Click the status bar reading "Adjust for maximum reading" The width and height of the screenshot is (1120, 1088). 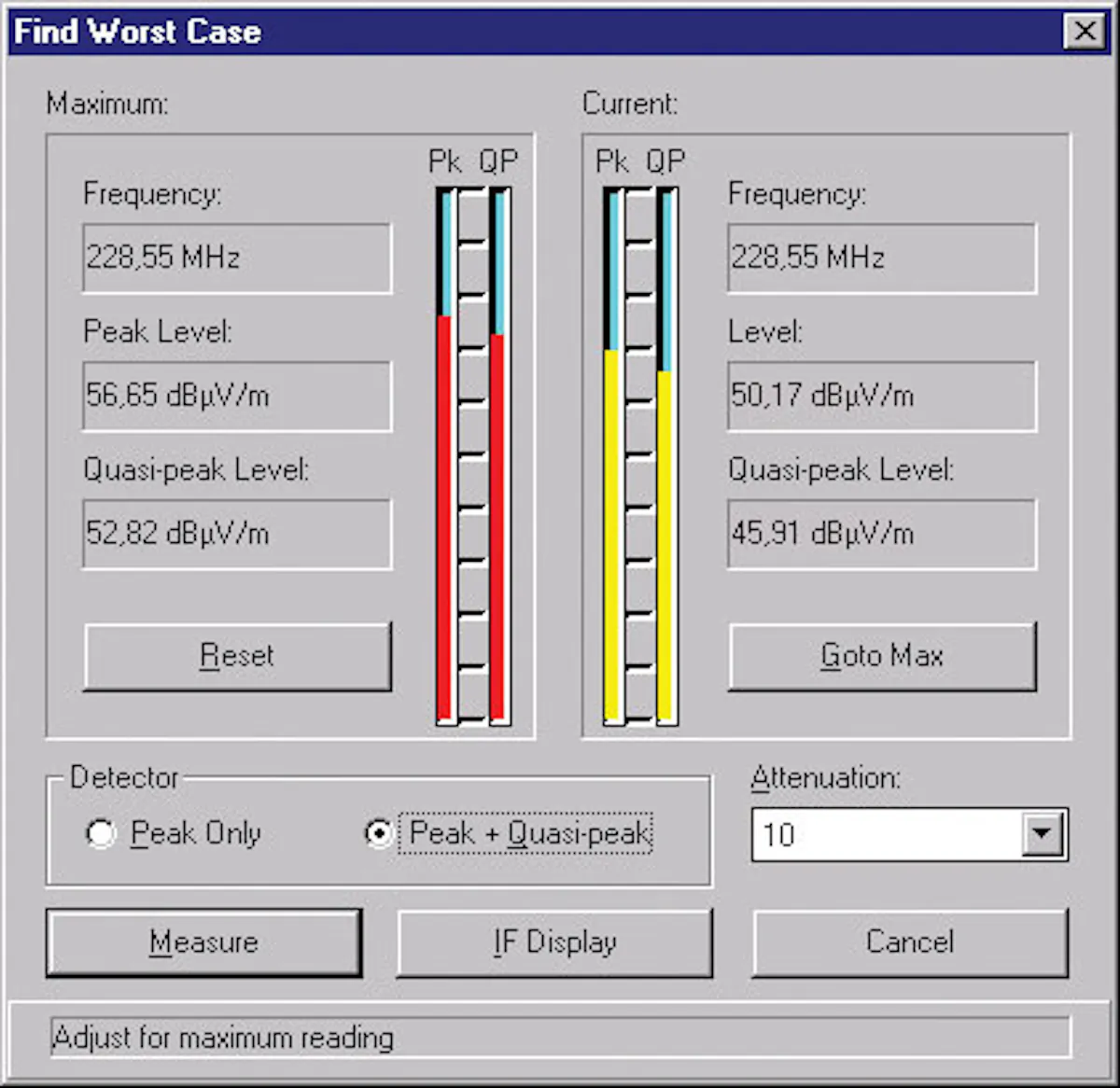(560, 1038)
